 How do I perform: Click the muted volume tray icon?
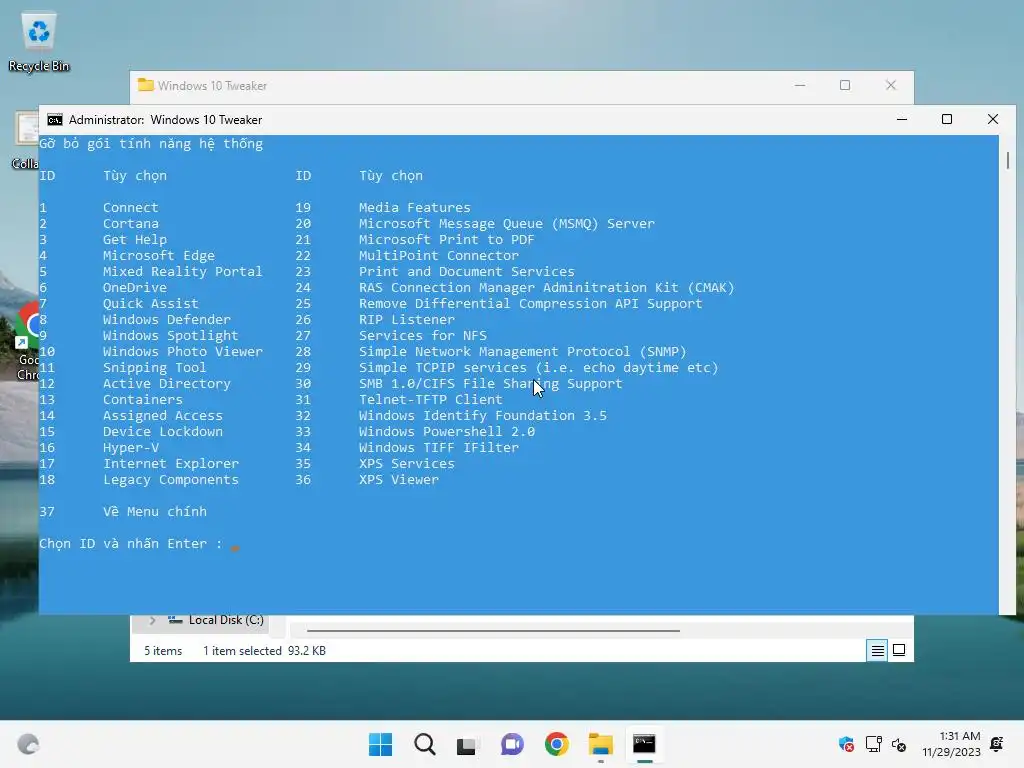[899, 744]
